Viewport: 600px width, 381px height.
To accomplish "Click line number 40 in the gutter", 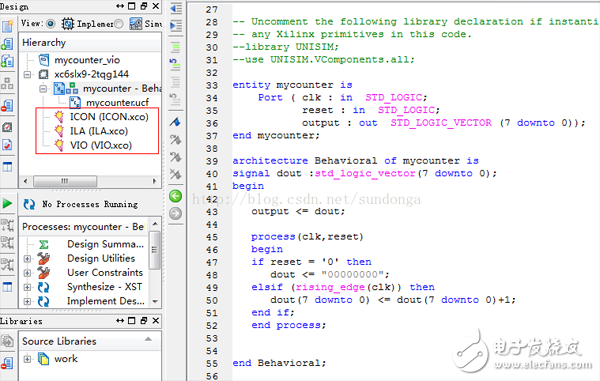I will coord(212,174).
